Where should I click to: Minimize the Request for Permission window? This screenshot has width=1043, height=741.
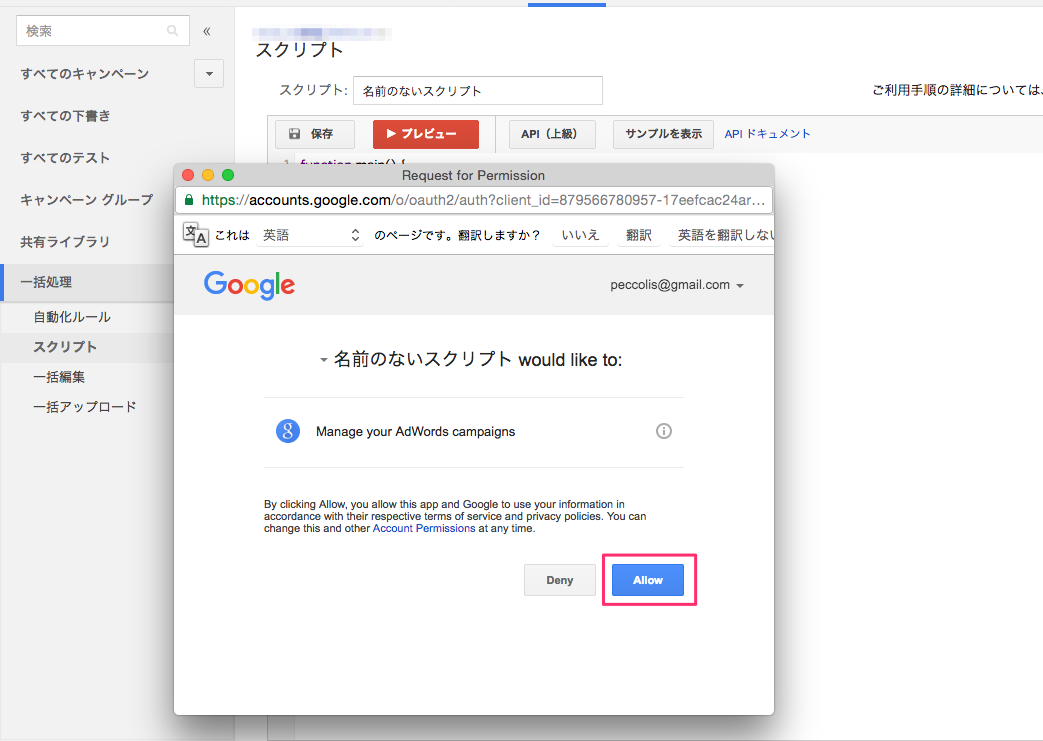click(208, 175)
